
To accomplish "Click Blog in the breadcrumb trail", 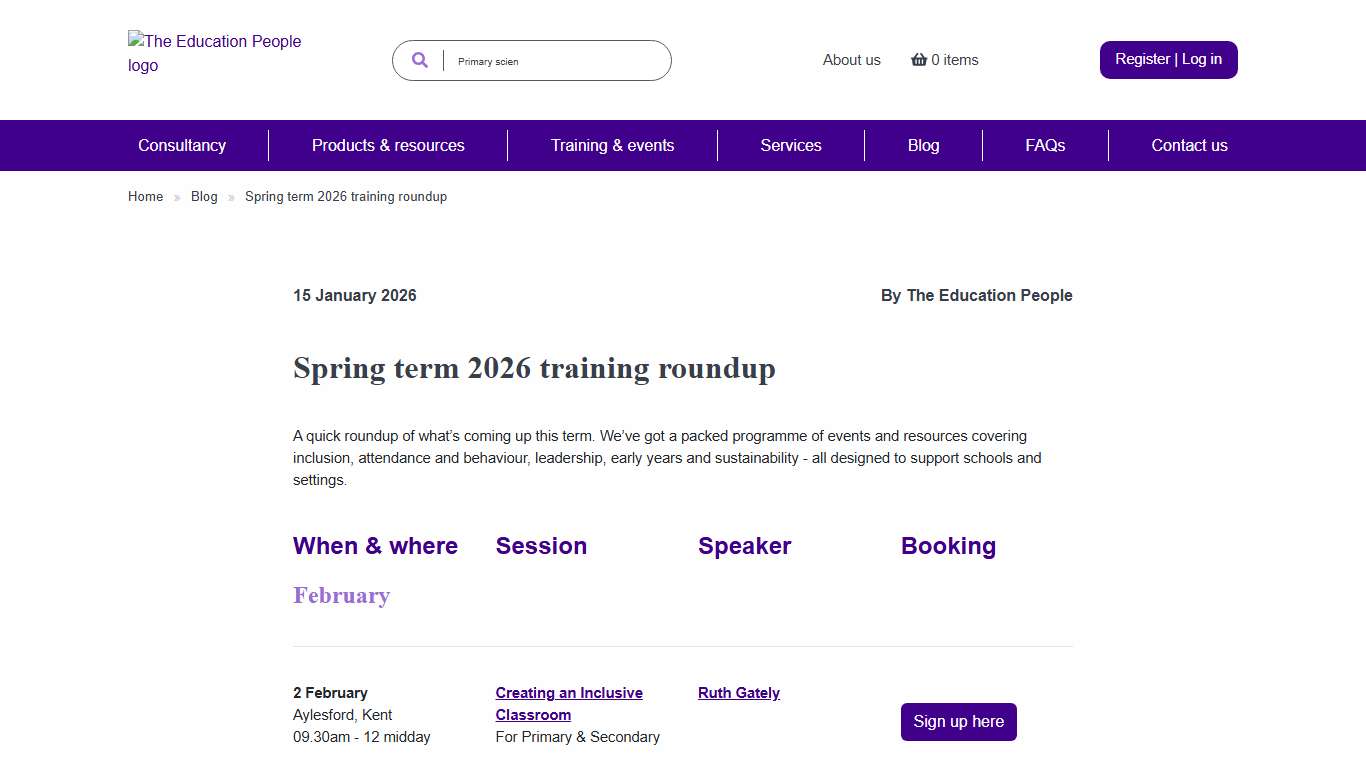I will pos(204,196).
